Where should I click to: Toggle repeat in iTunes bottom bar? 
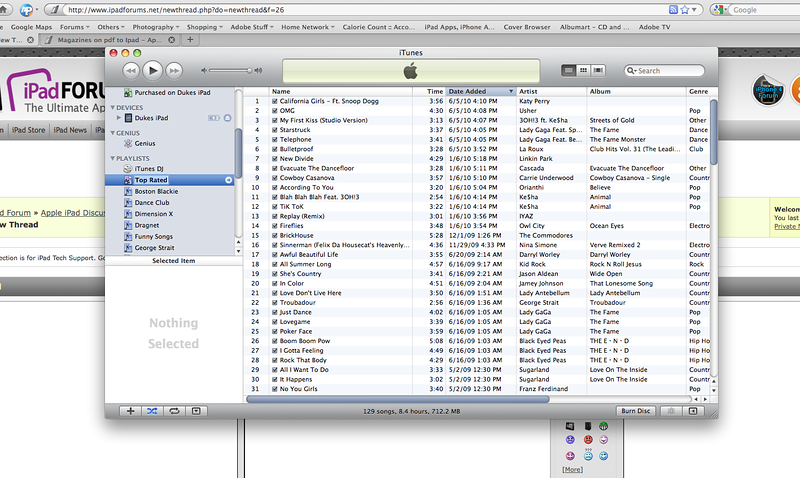click(174, 411)
